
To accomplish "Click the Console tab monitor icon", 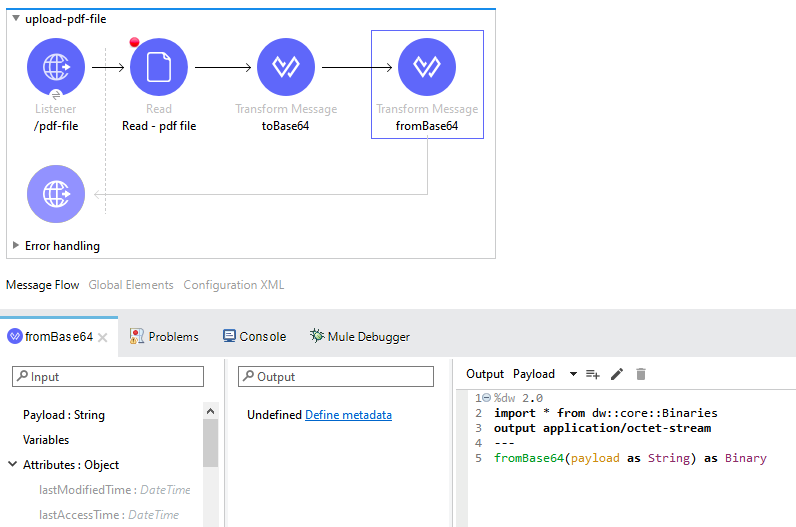I will point(229,336).
